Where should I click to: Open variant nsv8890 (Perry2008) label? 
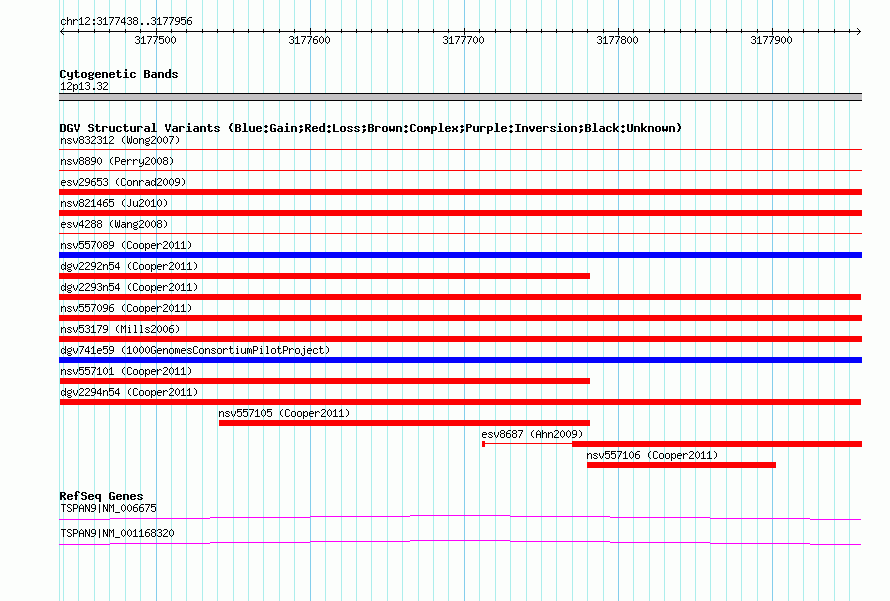[117, 161]
